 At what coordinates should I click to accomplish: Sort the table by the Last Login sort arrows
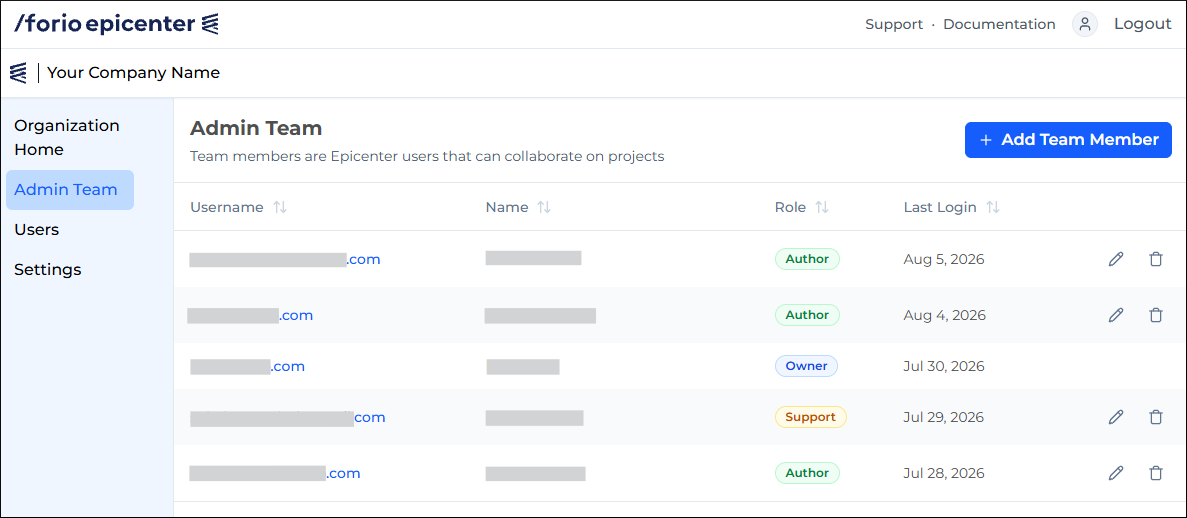(x=993, y=208)
